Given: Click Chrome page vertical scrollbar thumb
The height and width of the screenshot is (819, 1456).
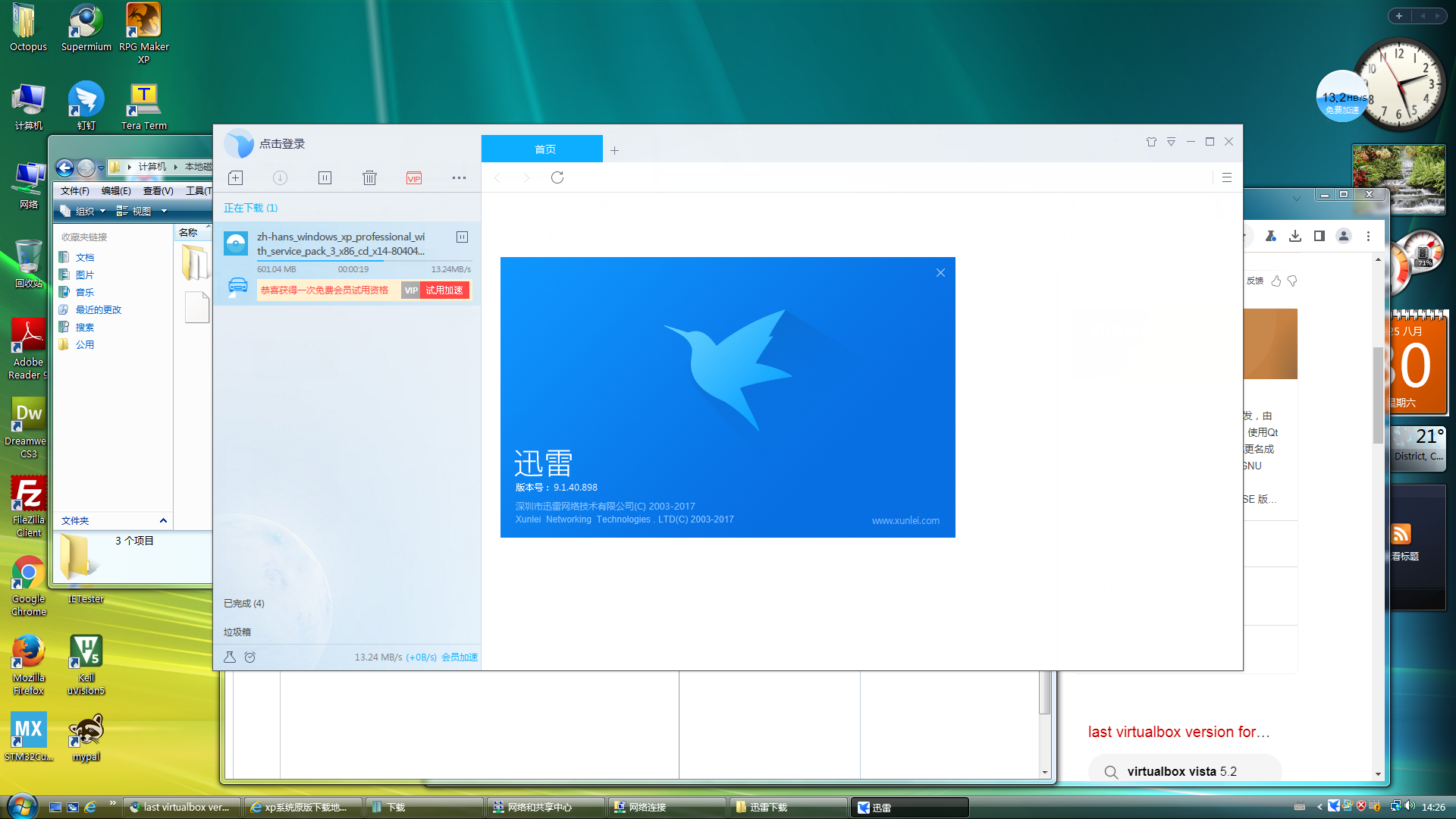Looking at the screenshot, I should point(1378,394).
